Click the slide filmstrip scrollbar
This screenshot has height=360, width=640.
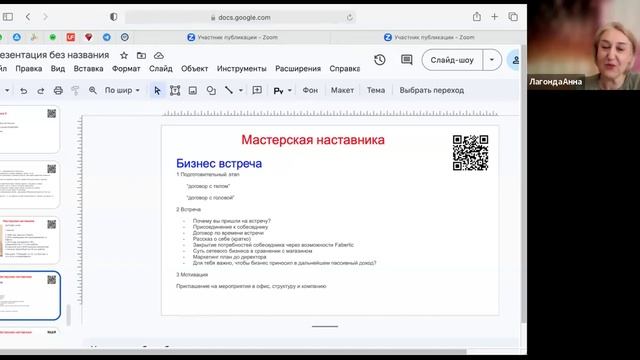point(69,315)
